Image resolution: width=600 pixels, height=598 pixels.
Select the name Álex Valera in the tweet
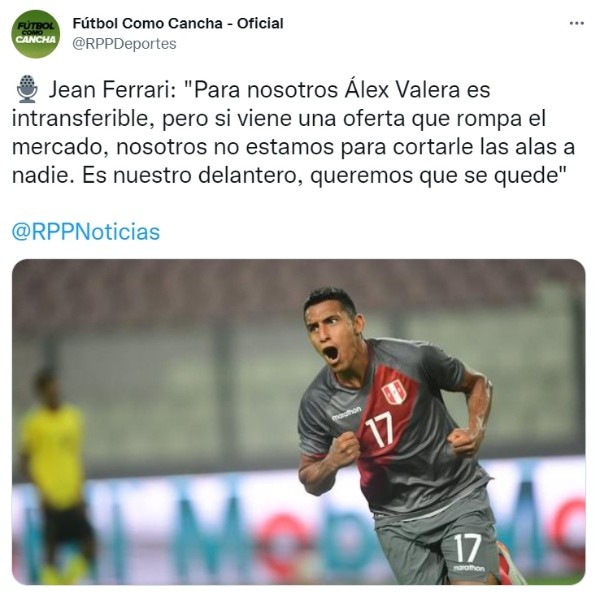click(402, 90)
